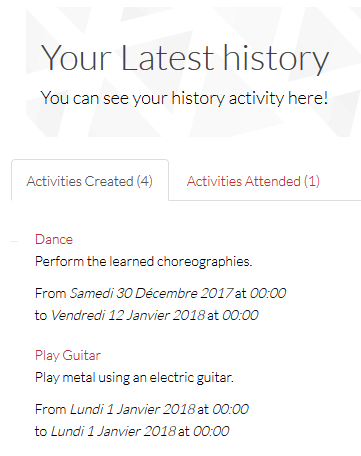Click the (1) count on Activities Attended
Image resolution: width=361 pixels, height=456 pixels.
pos(312,181)
